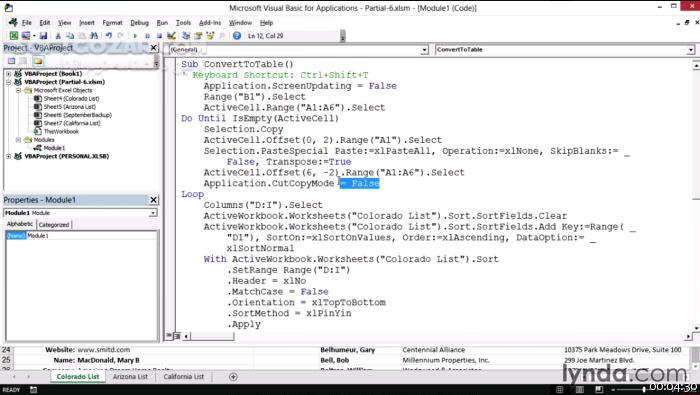Open Project Explorer toolbar icon

coord(186,36)
